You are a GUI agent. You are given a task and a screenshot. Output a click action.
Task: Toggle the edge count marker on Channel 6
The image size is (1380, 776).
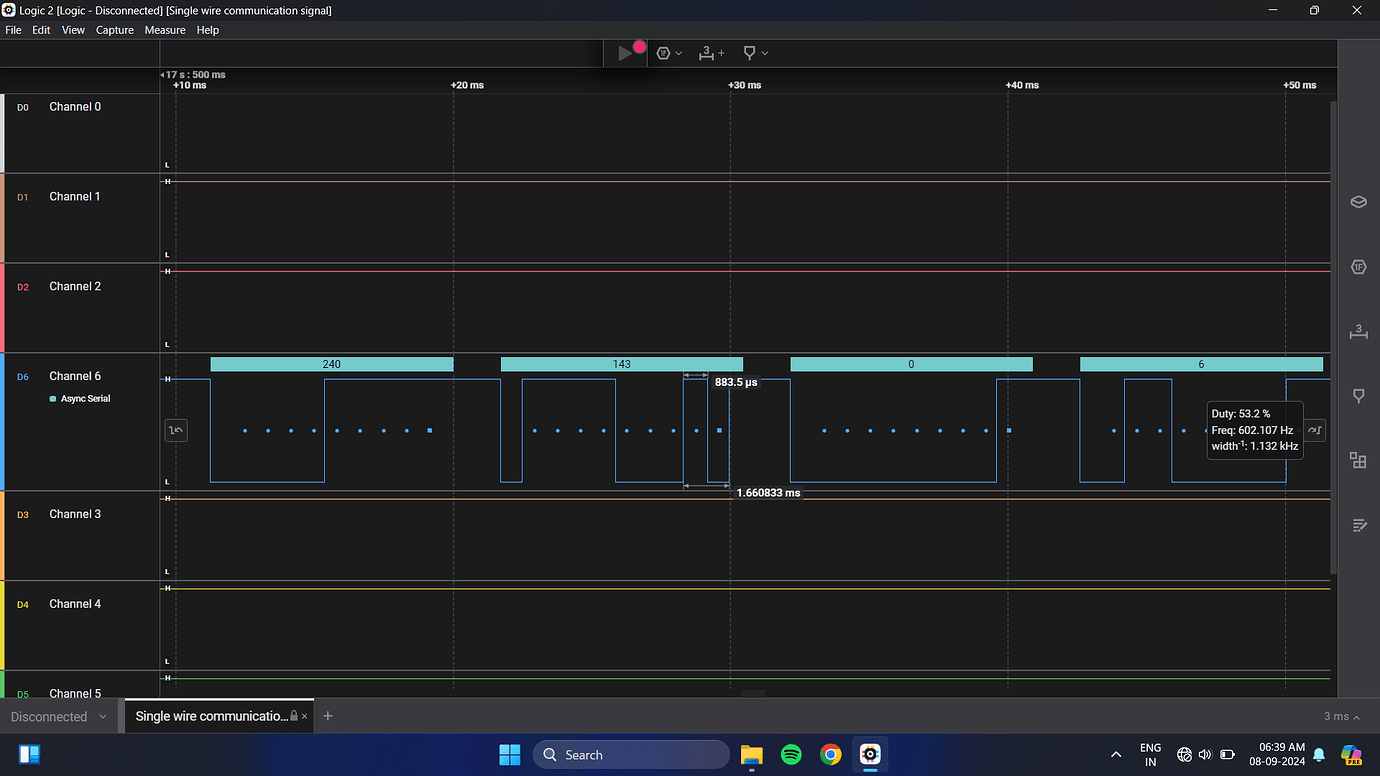pos(176,430)
